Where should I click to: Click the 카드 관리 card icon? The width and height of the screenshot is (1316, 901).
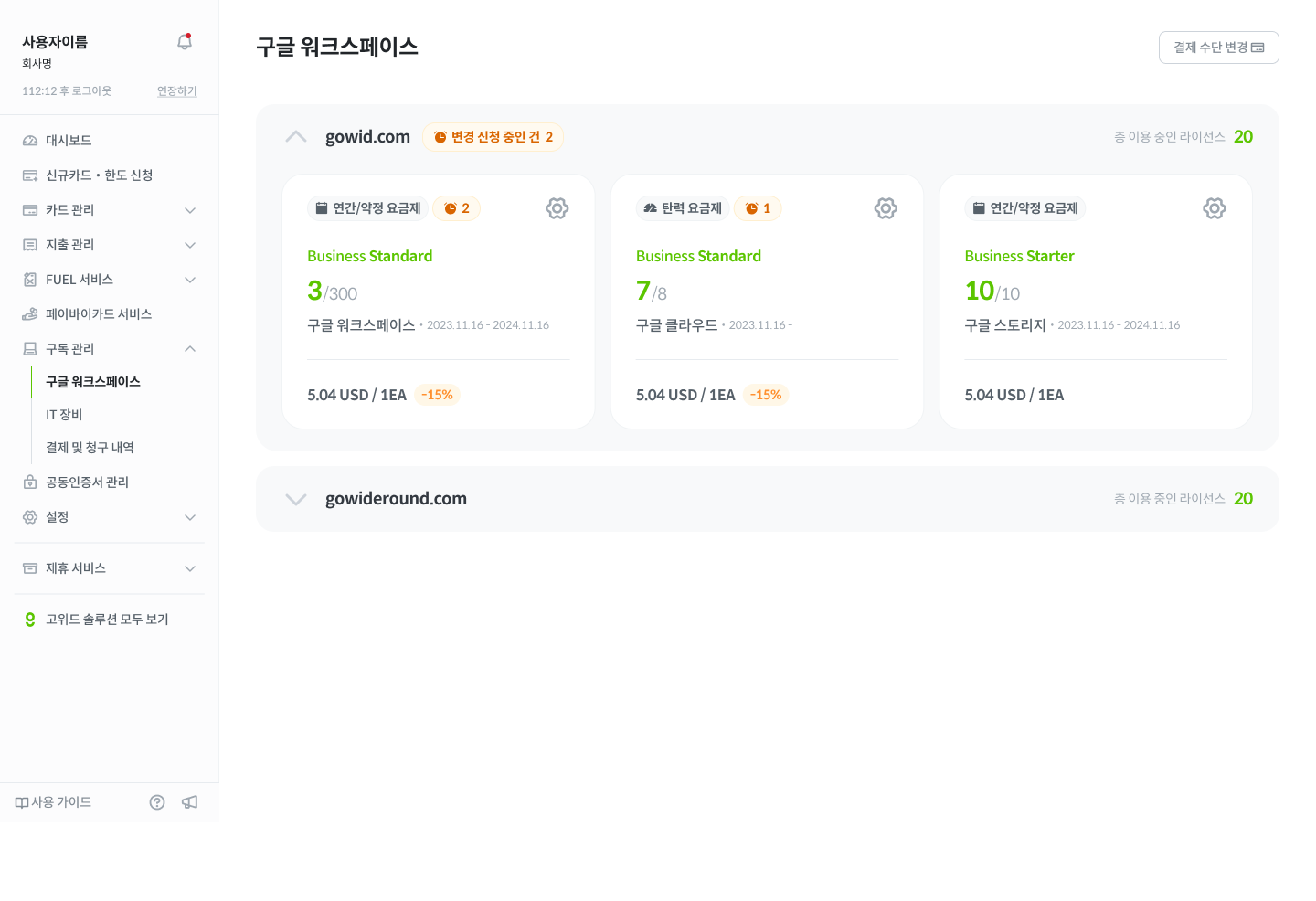30,210
